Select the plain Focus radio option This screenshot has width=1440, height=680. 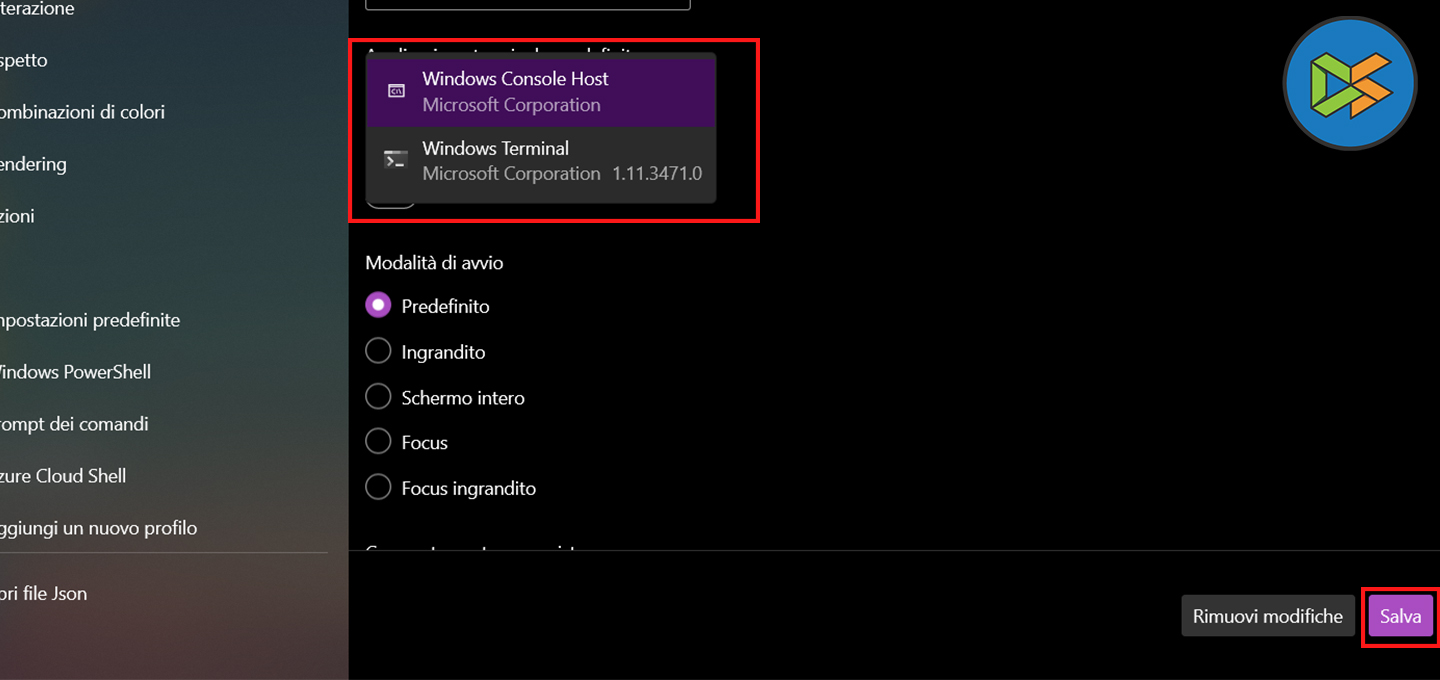tap(378, 442)
